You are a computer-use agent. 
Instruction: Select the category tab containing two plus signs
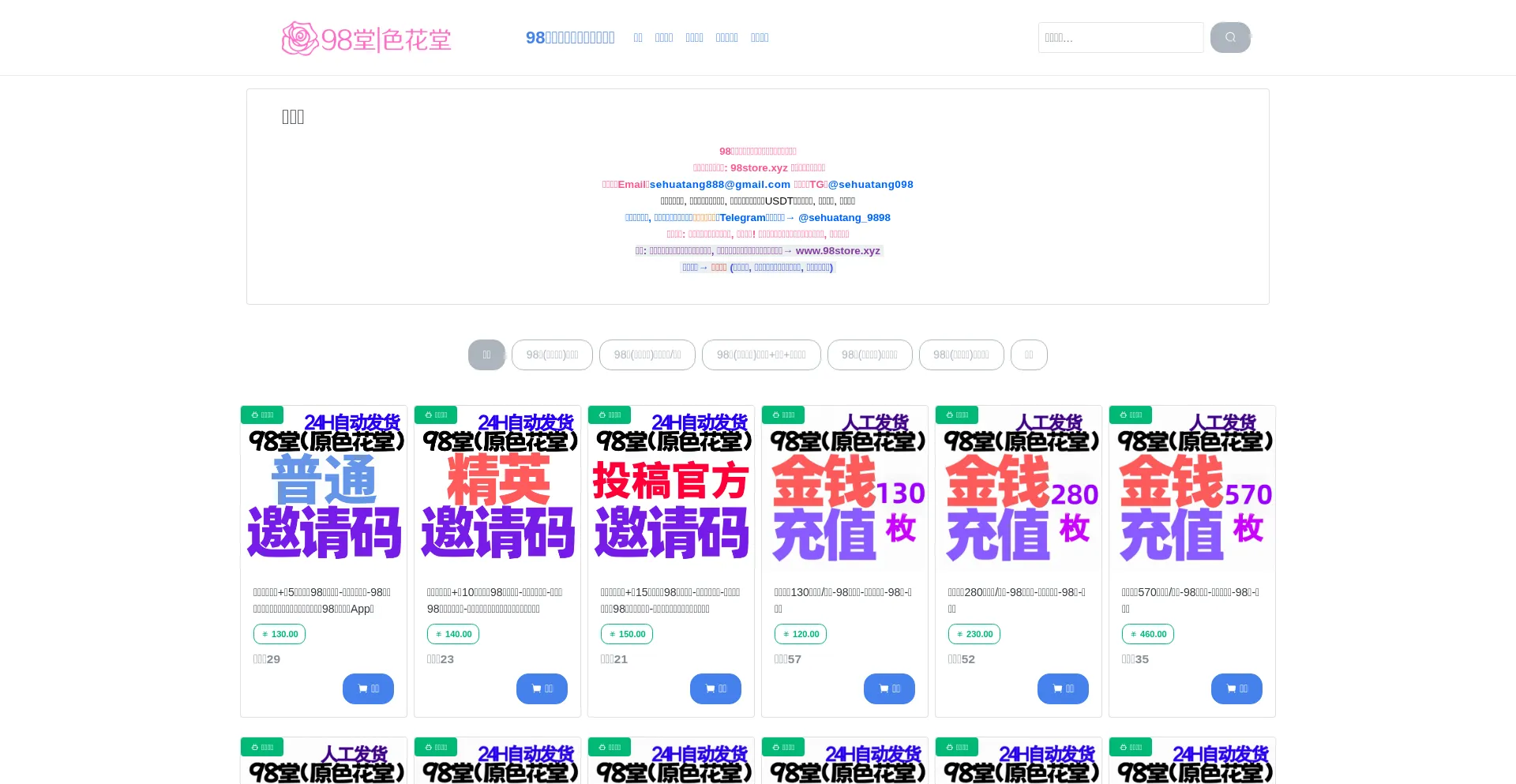(761, 354)
